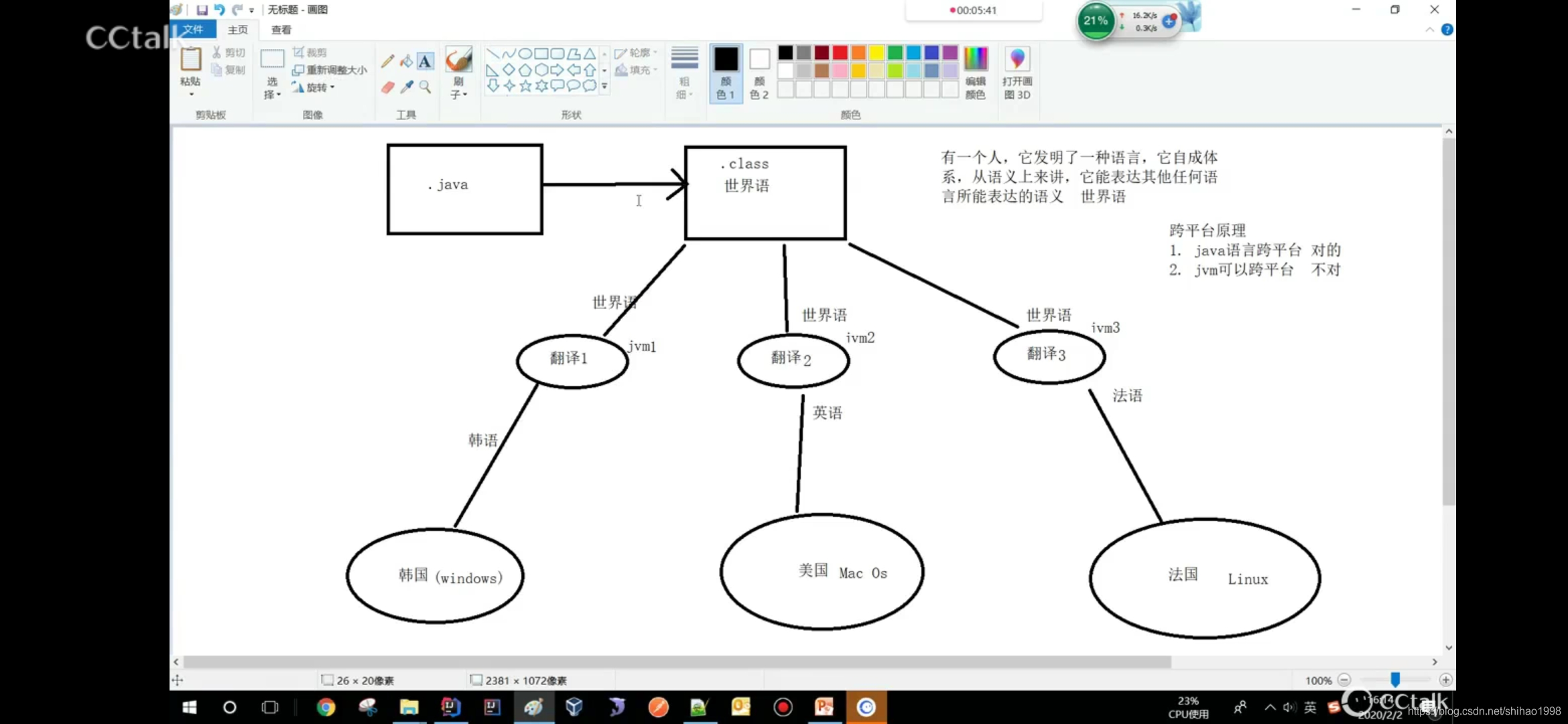Click the Paste clipboard icon
The width and height of the screenshot is (1568, 724).
190,60
